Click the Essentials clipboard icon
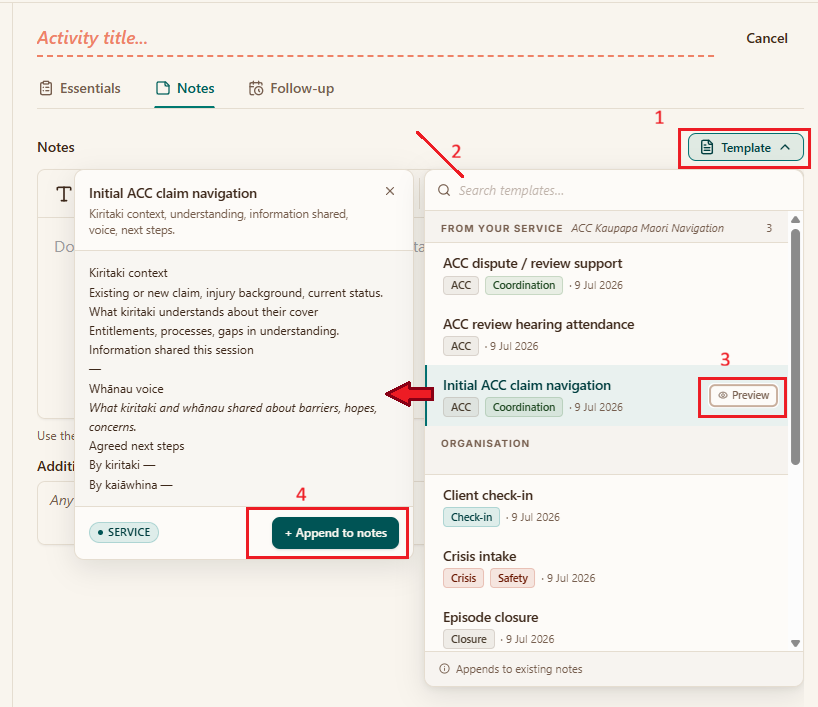The height and width of the screenshot is (707, 818). click(x=46, y=88)
